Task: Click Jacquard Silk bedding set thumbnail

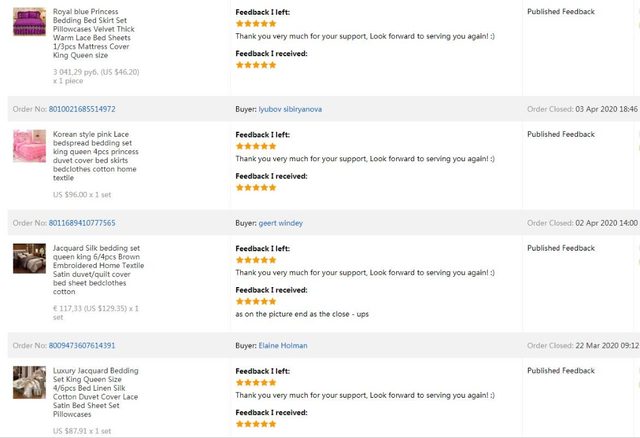Action: click(x=28, y=258)
